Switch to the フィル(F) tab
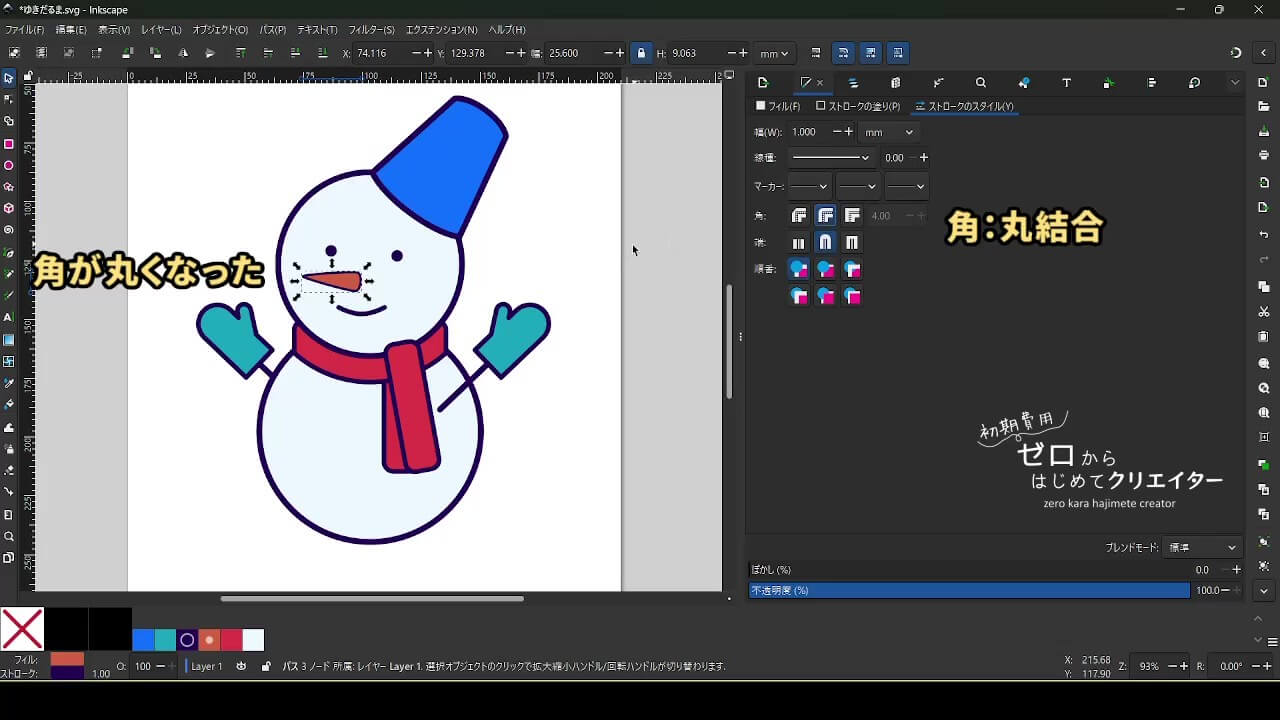The image size is (1280, 720). (778, 106)
